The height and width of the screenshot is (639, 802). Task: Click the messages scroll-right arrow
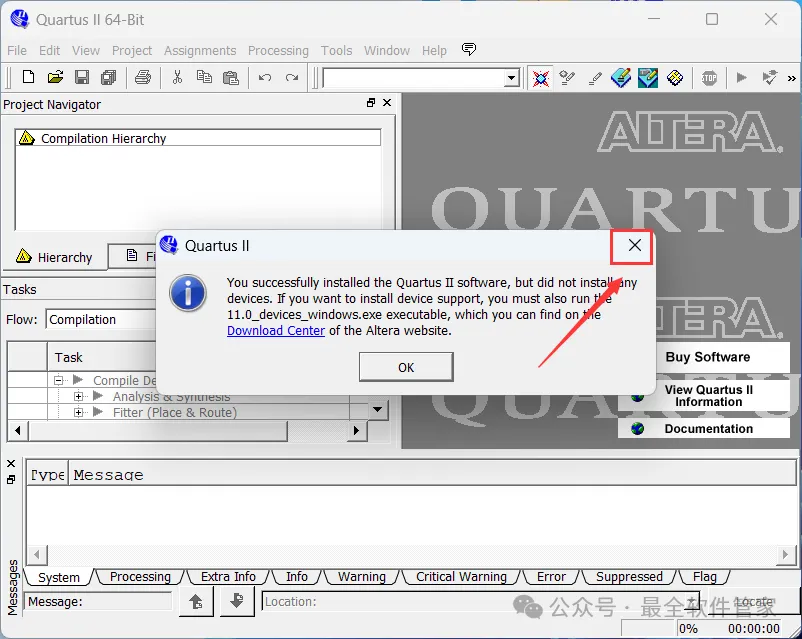[785, 554]
